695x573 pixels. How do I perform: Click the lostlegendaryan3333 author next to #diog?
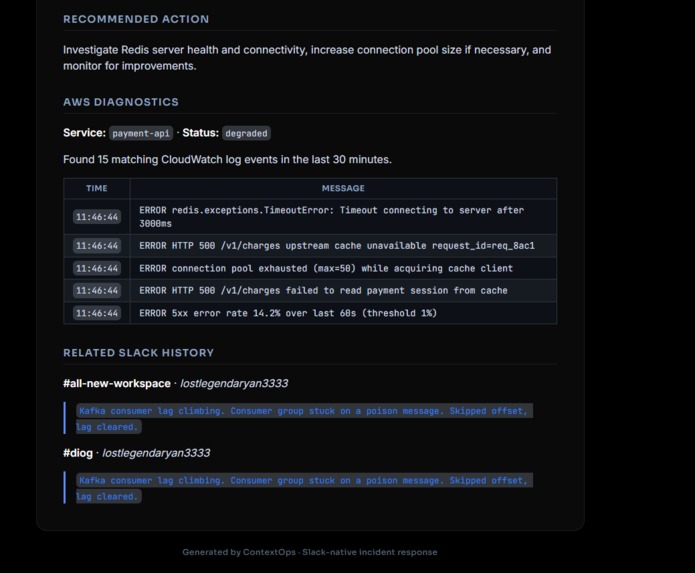pyautogui.click(x=156, y=453)
